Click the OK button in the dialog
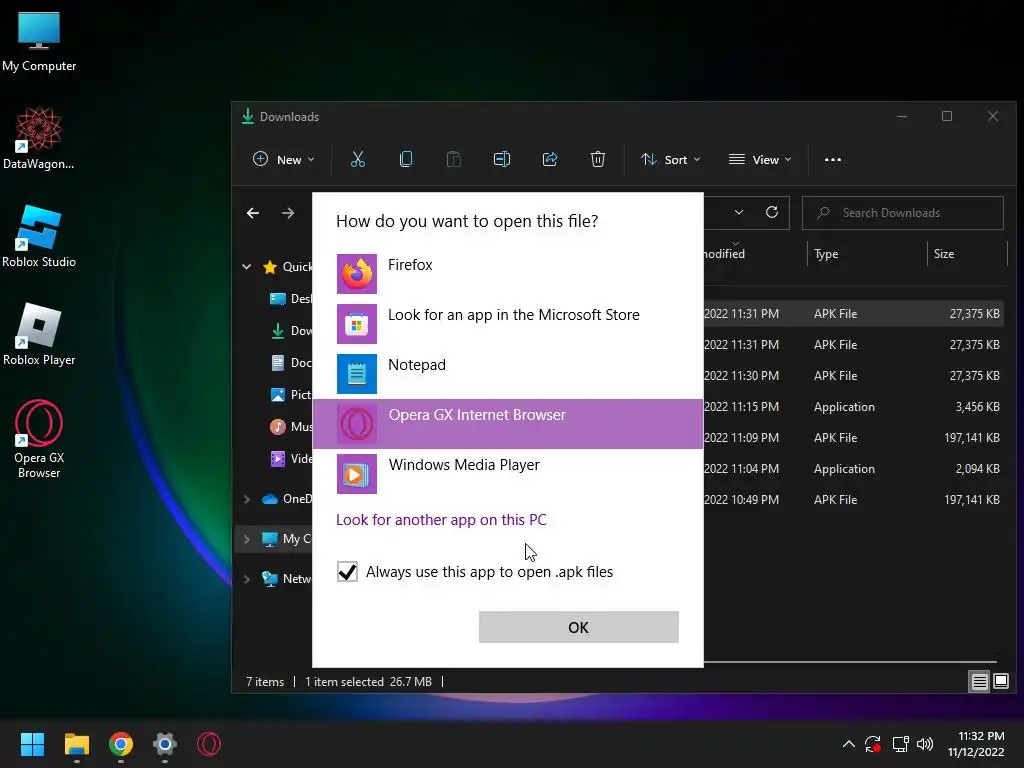This screenshot has width=1024, height=768. (579, 627)
